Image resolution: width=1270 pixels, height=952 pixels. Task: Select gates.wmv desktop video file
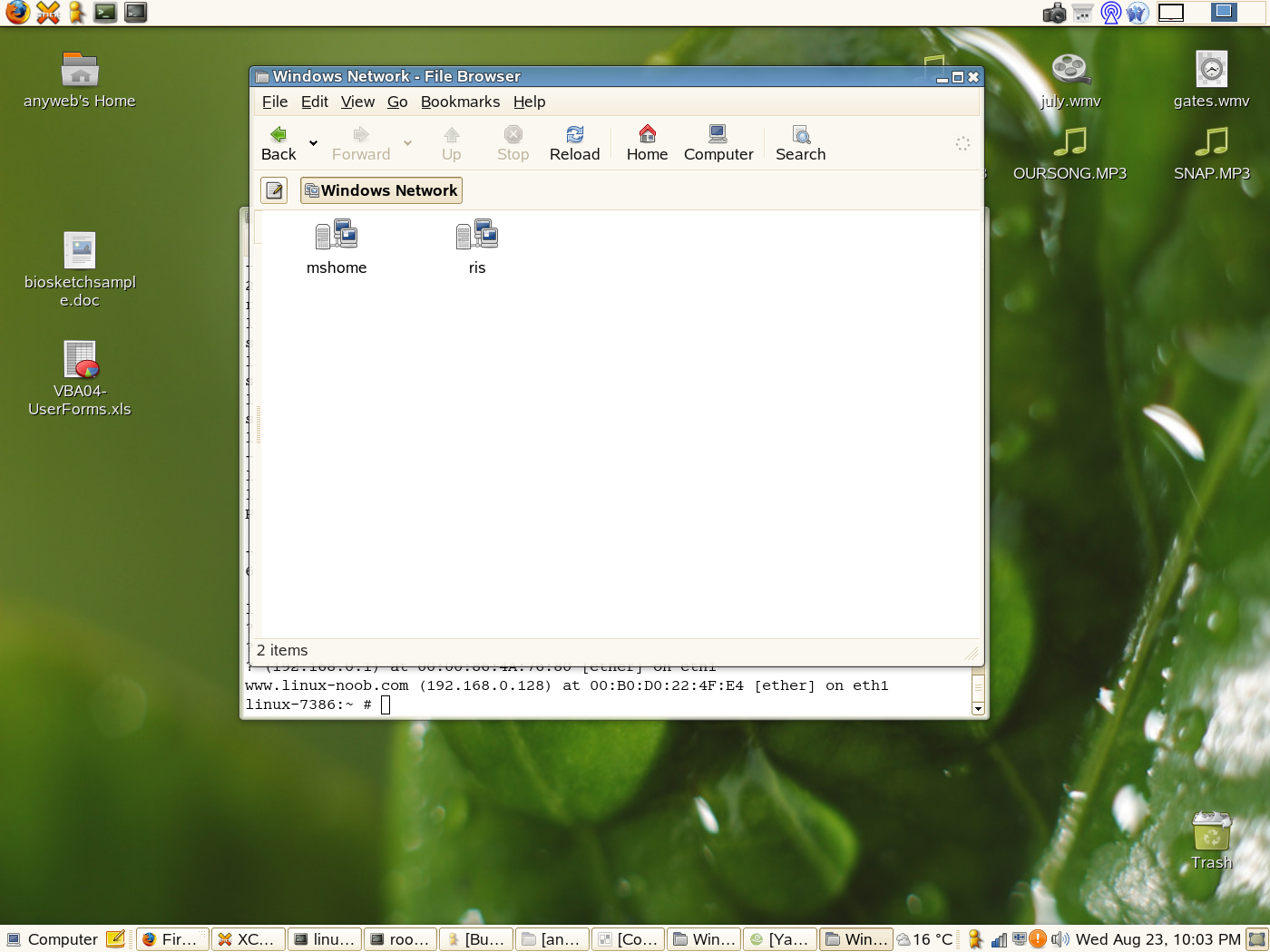click(1211, 81)
